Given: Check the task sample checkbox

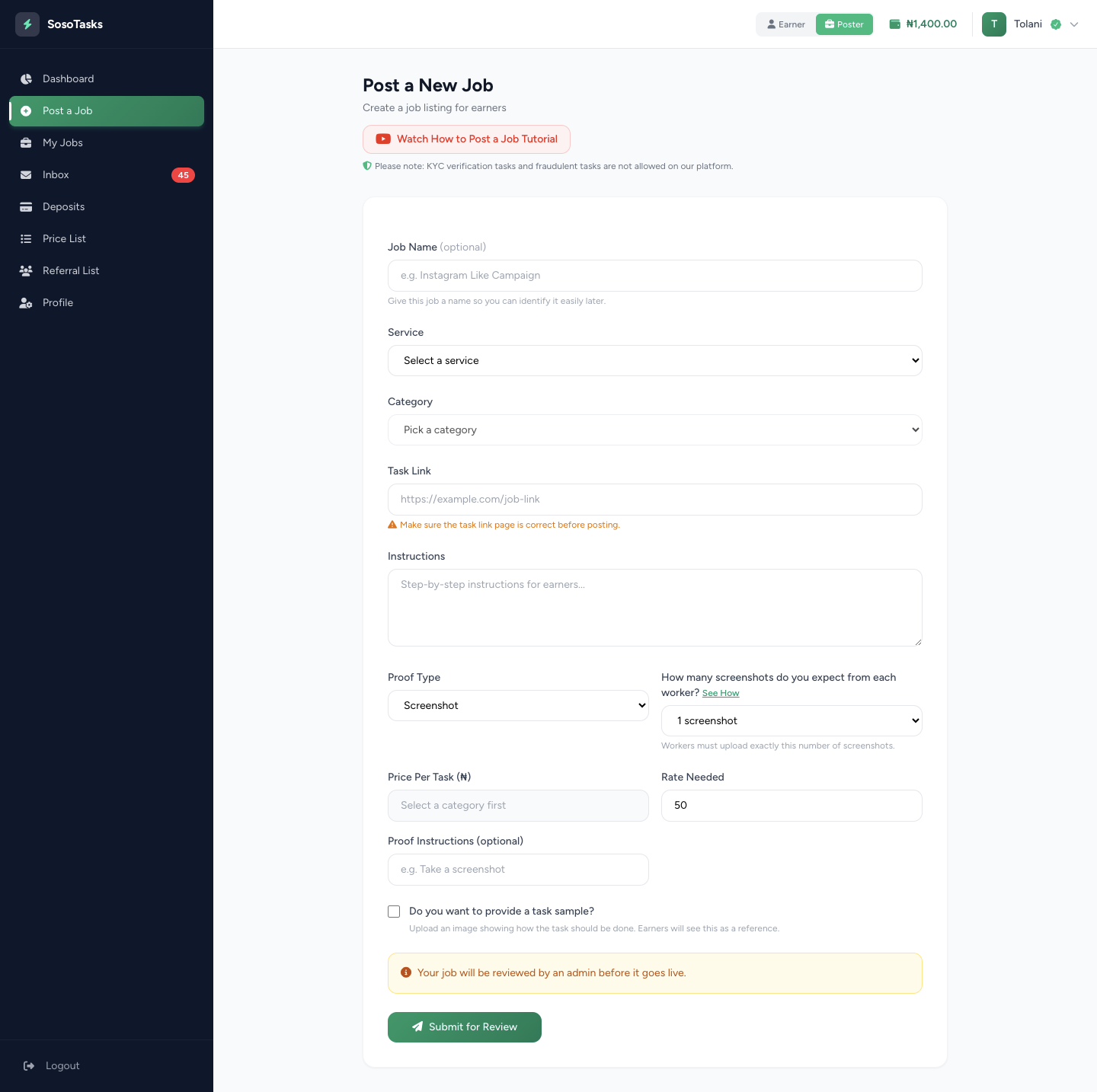Looking at the screenshot, I should point(394,912).
